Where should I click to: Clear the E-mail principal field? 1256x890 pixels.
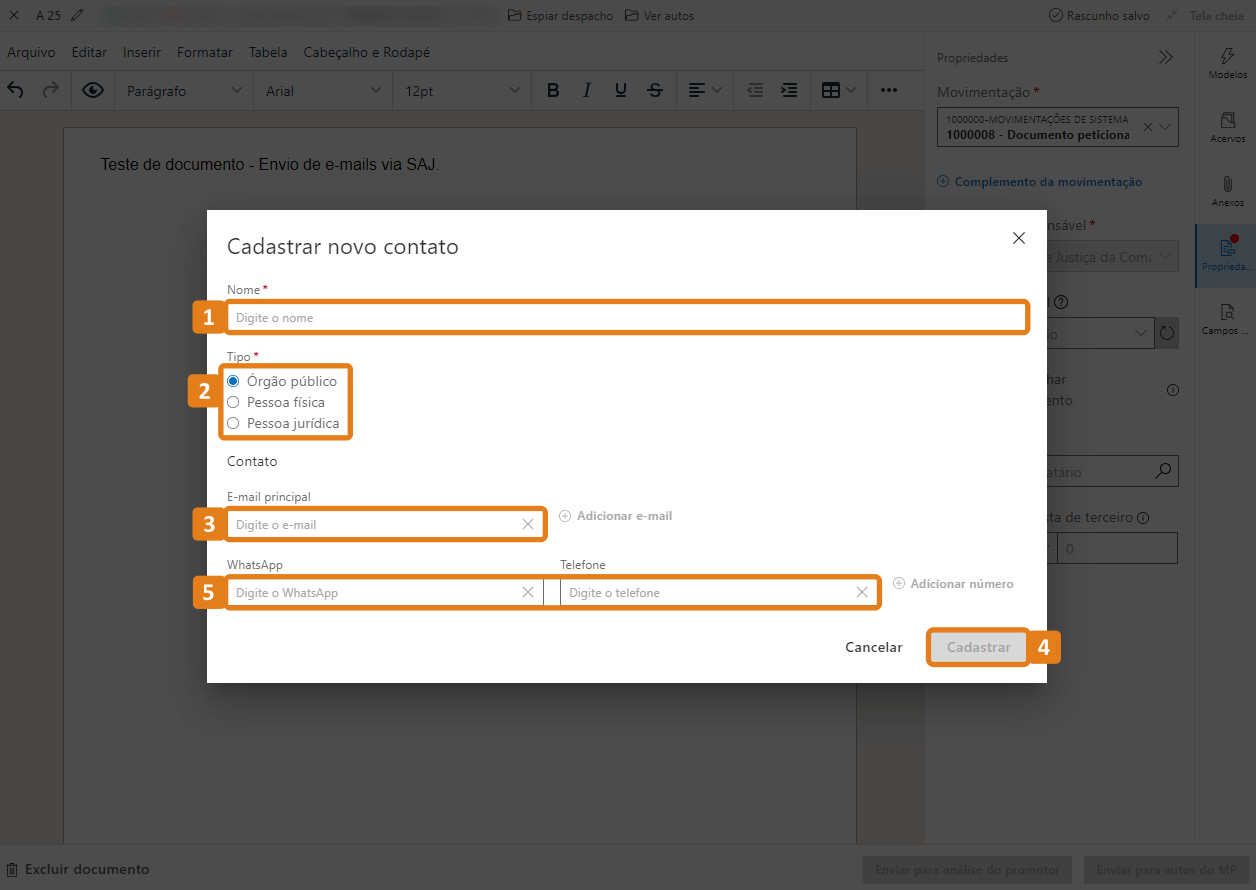click(528, 524)
